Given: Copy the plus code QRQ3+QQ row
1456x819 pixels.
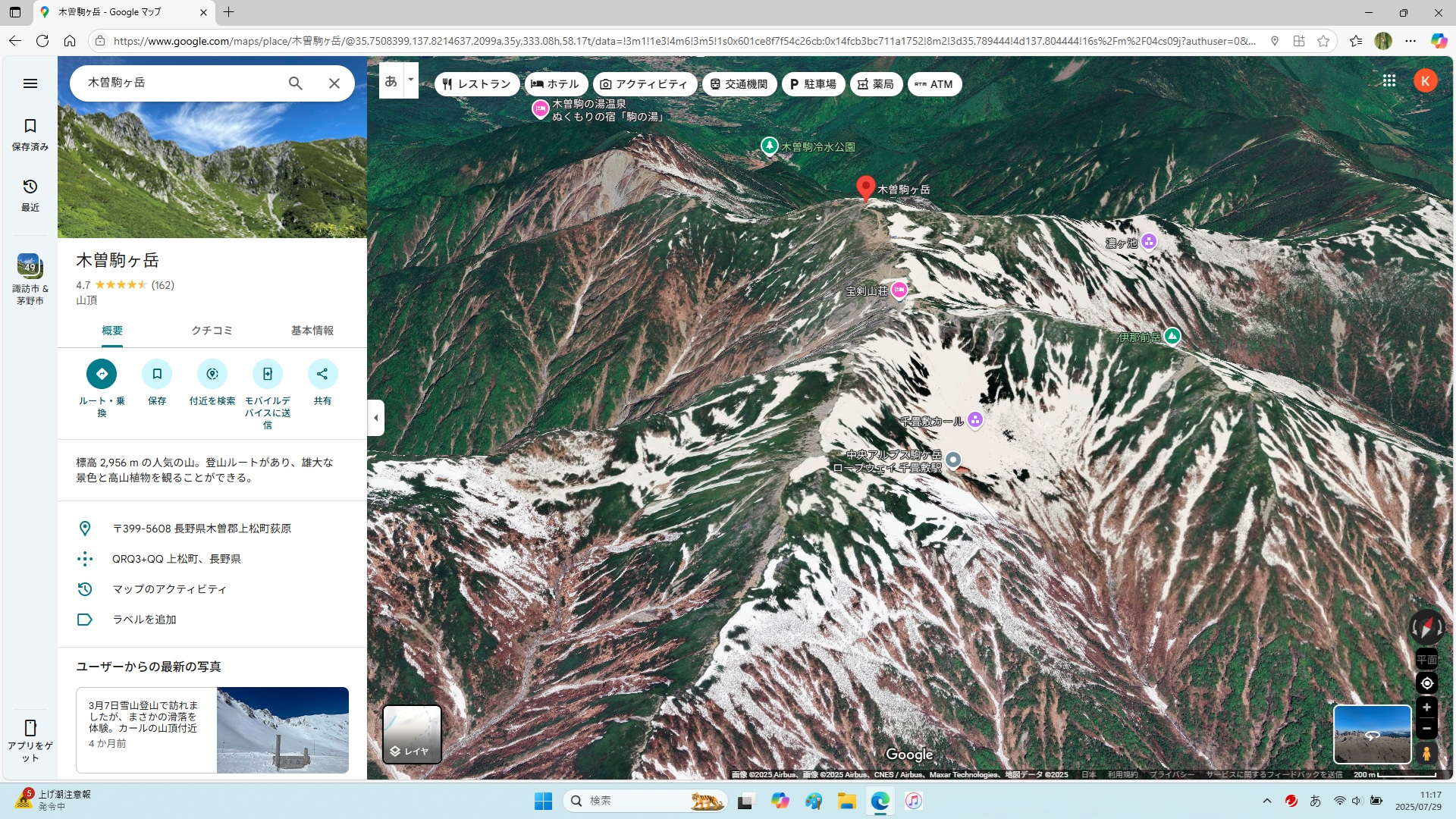Looking at the screenshot, I should coord(212,559).
